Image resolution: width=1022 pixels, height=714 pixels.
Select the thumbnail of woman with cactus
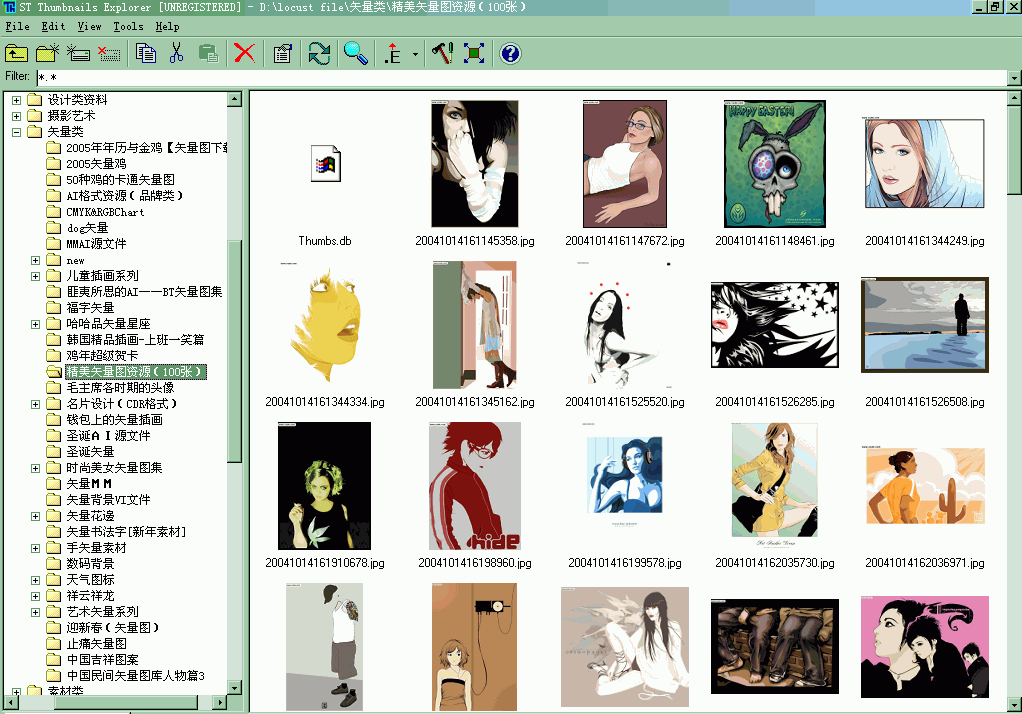[x=925, y=486]
